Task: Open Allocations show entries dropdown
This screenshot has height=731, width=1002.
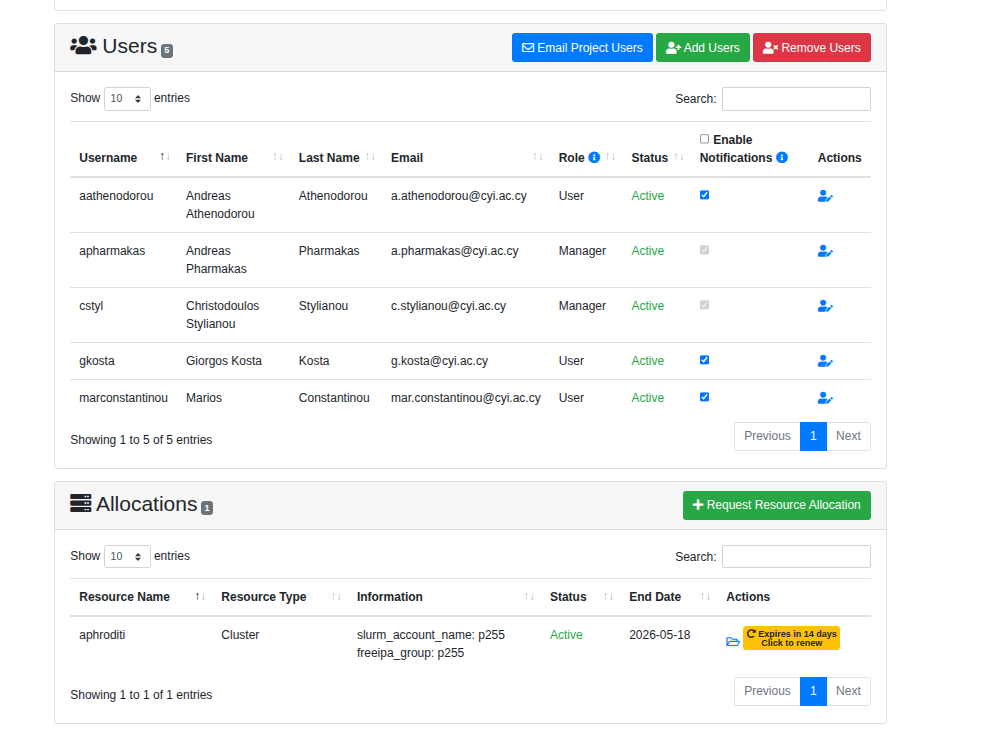Action: click(127, 557)
